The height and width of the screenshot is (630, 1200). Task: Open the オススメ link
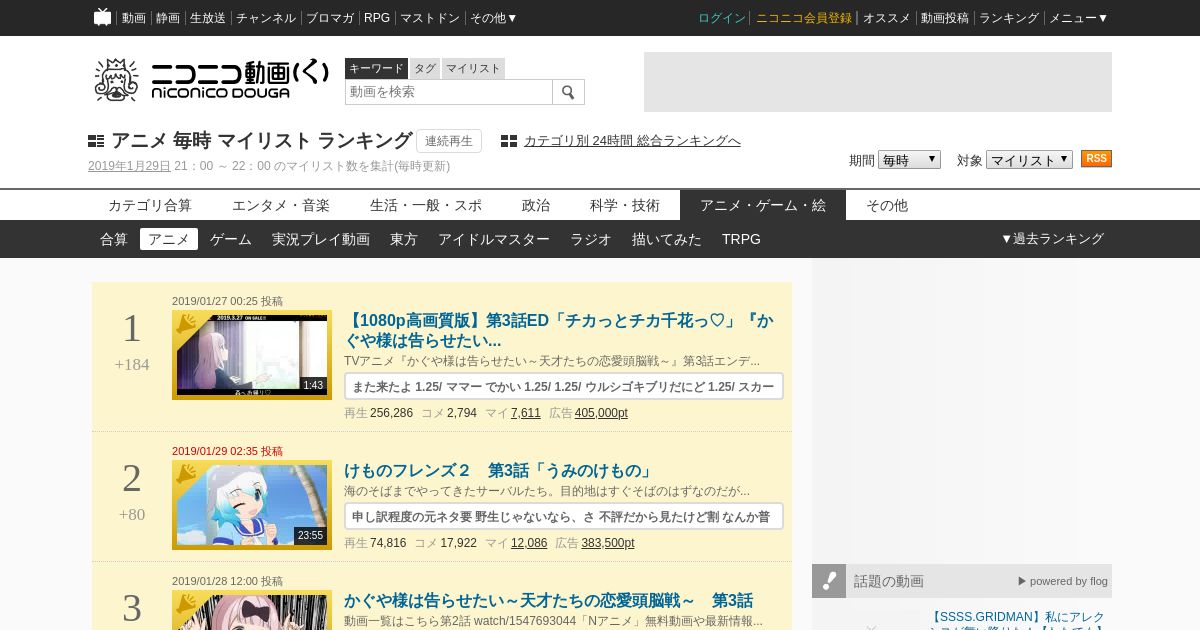tap(887, 18)
